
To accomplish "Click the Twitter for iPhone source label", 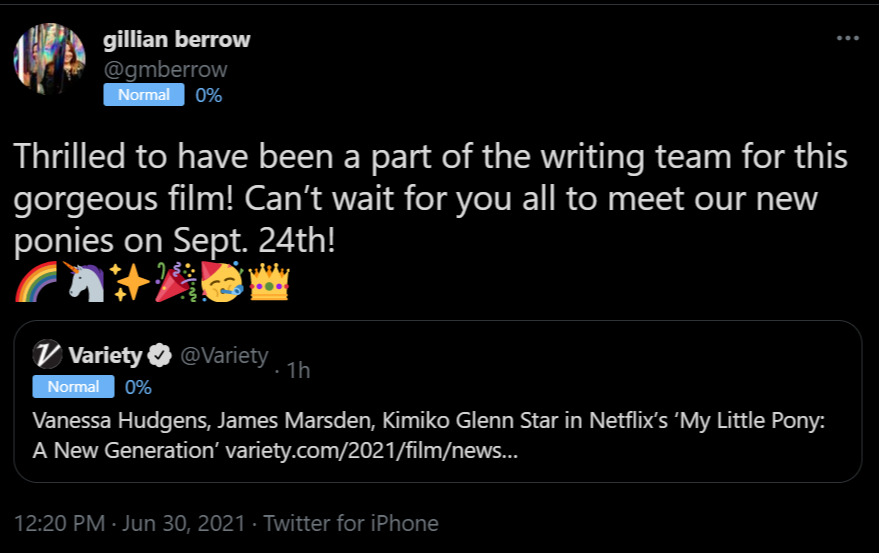I will (x=352, y=523).
